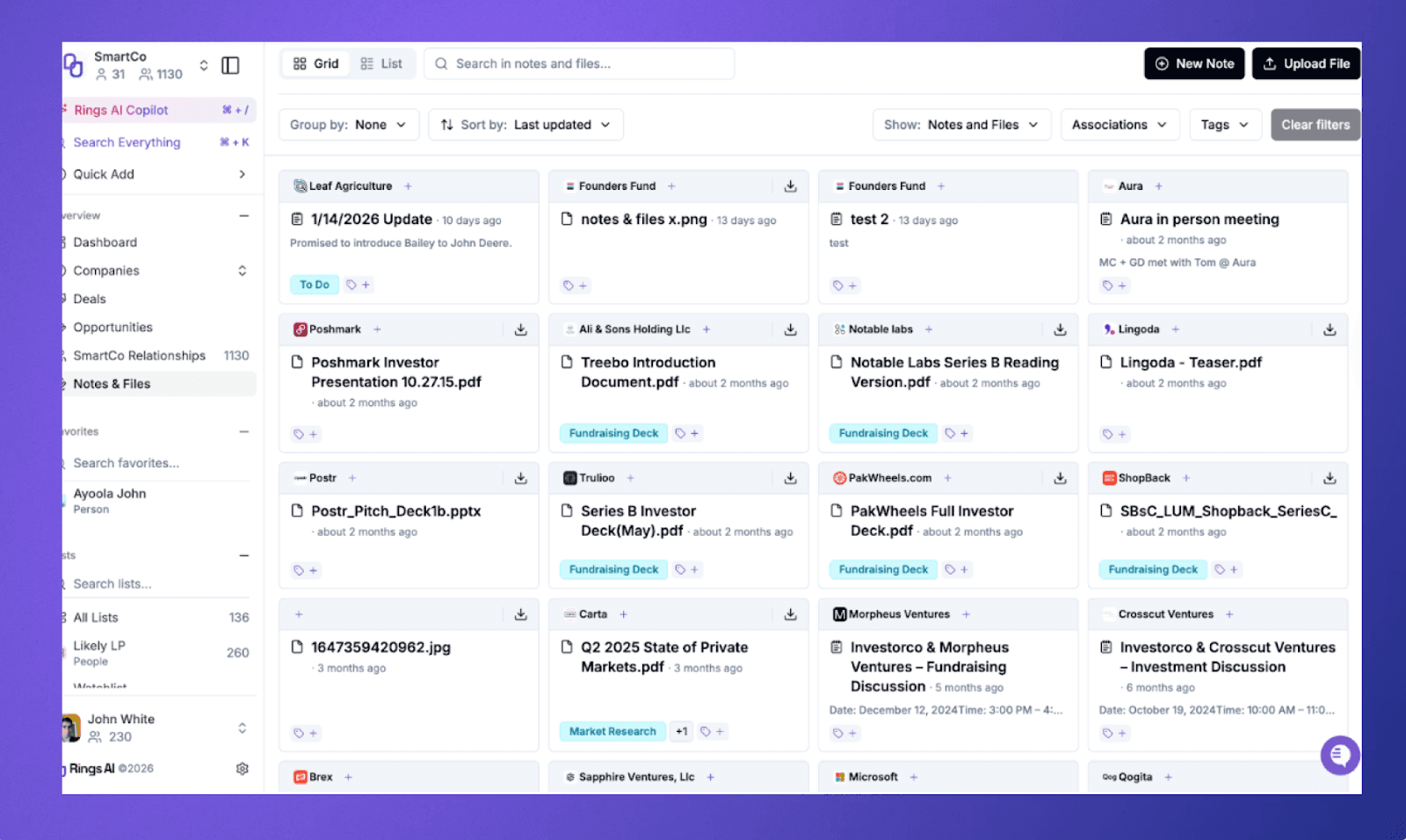Screen dimensions: 1406x840
Task: Open Investorco & Morpheus Ventures note
Action: tap(928, 667)
